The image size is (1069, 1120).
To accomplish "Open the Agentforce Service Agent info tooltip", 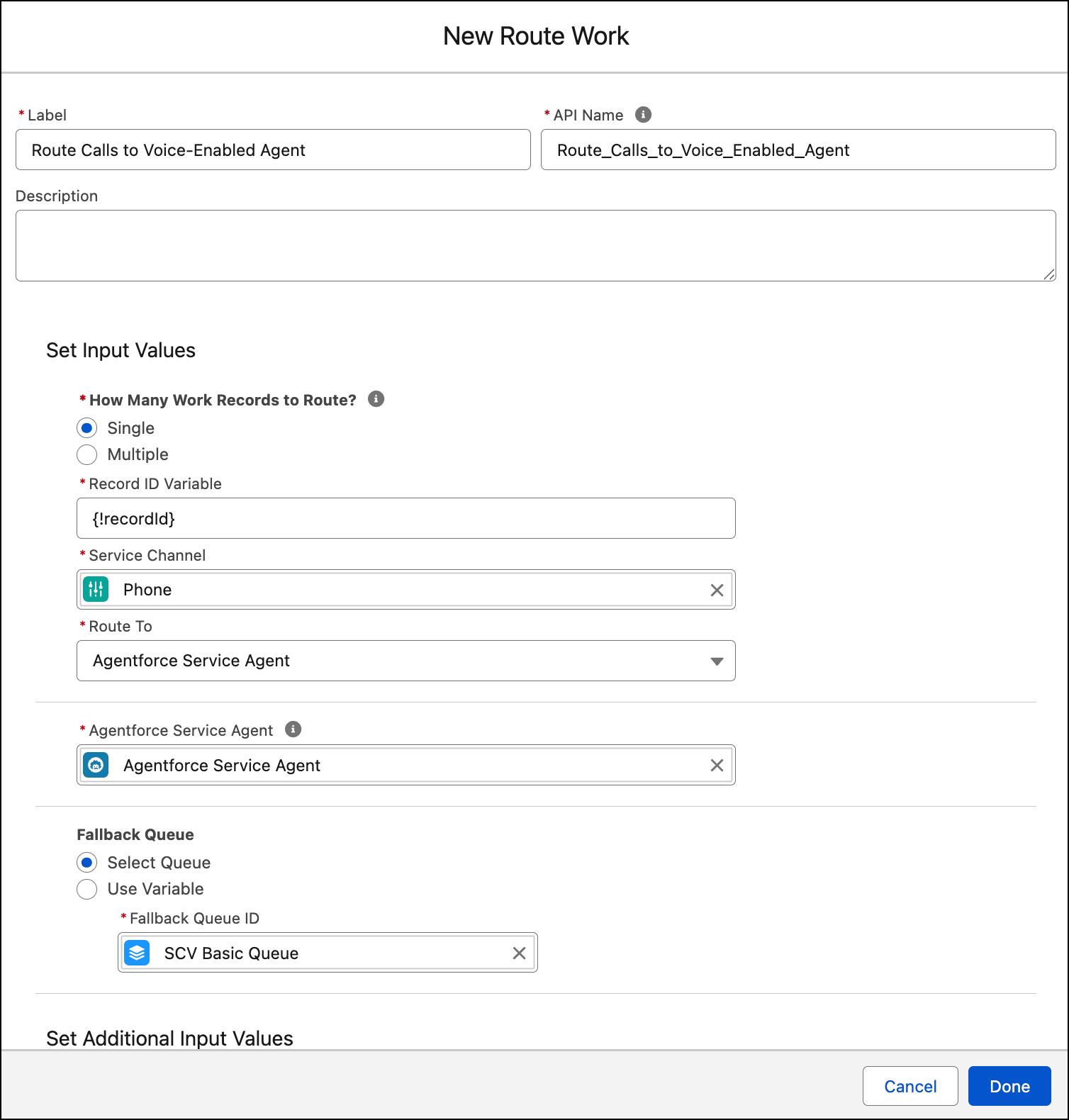I will pos(293,729).
